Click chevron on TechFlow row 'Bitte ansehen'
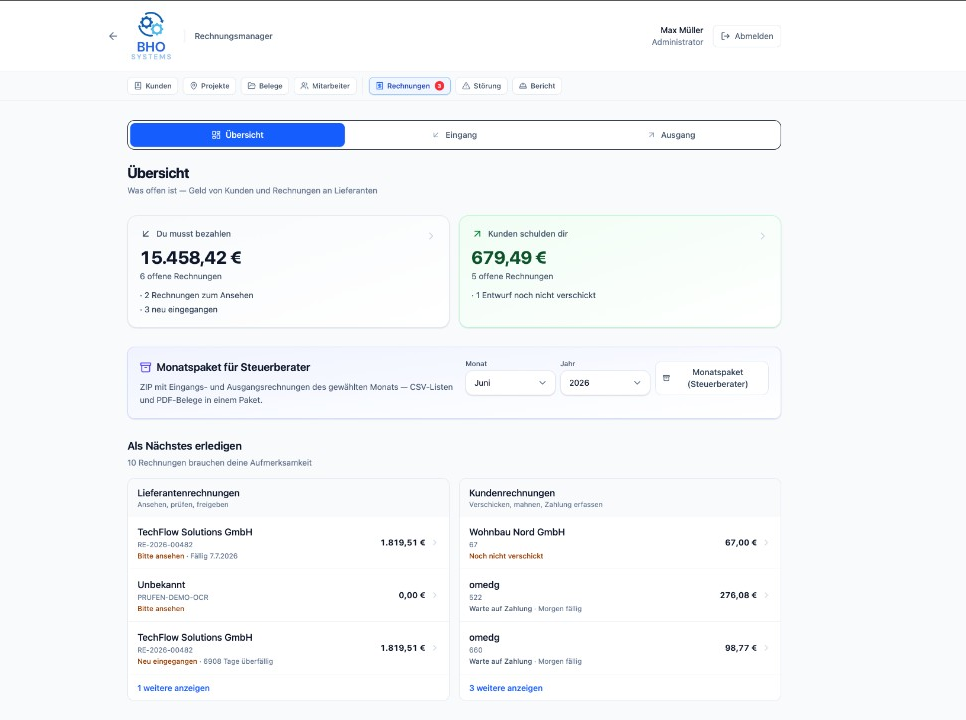 (x=435, y=543)
